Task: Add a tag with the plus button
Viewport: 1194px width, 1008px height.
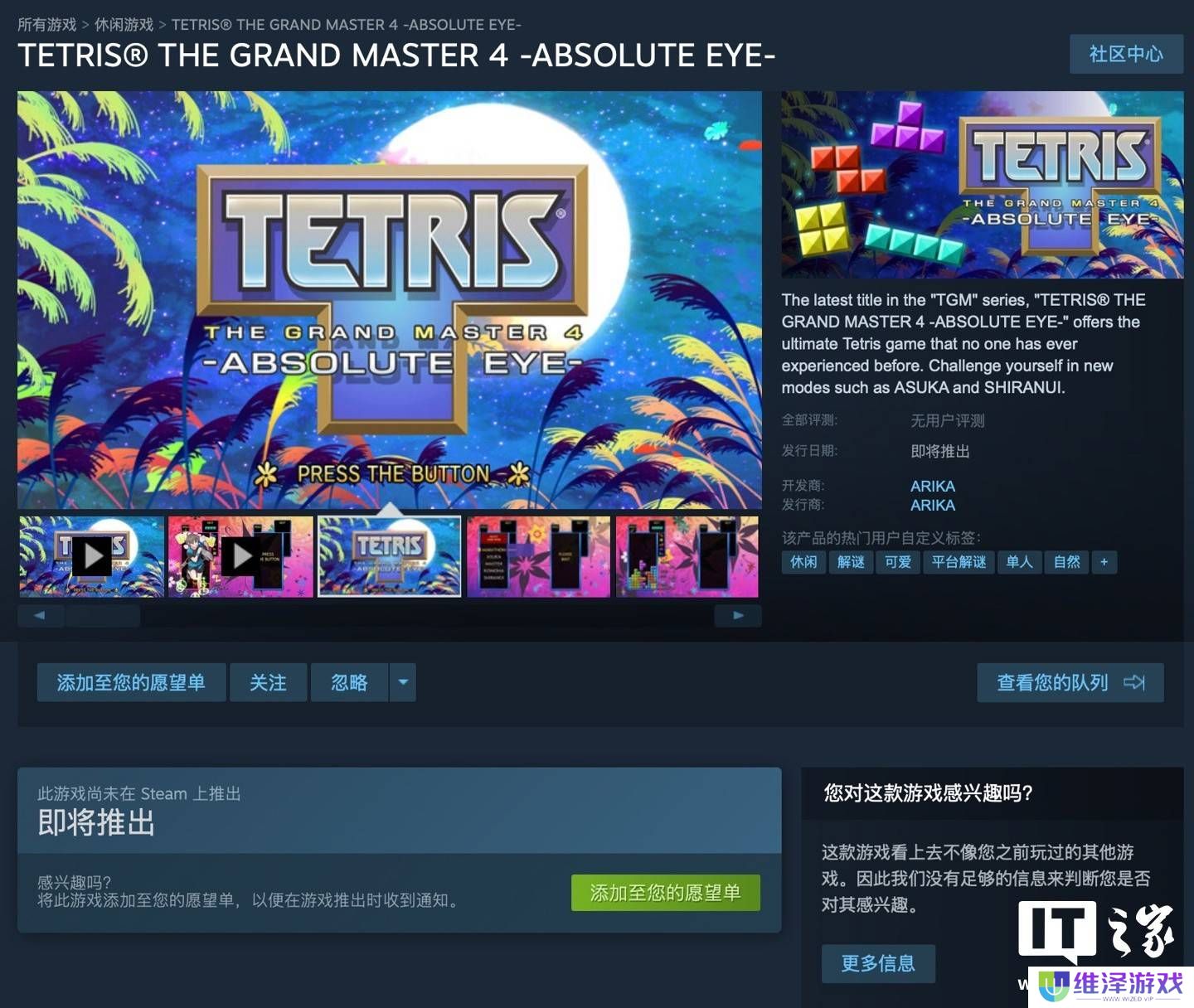Action: [x=1104, y=562]
